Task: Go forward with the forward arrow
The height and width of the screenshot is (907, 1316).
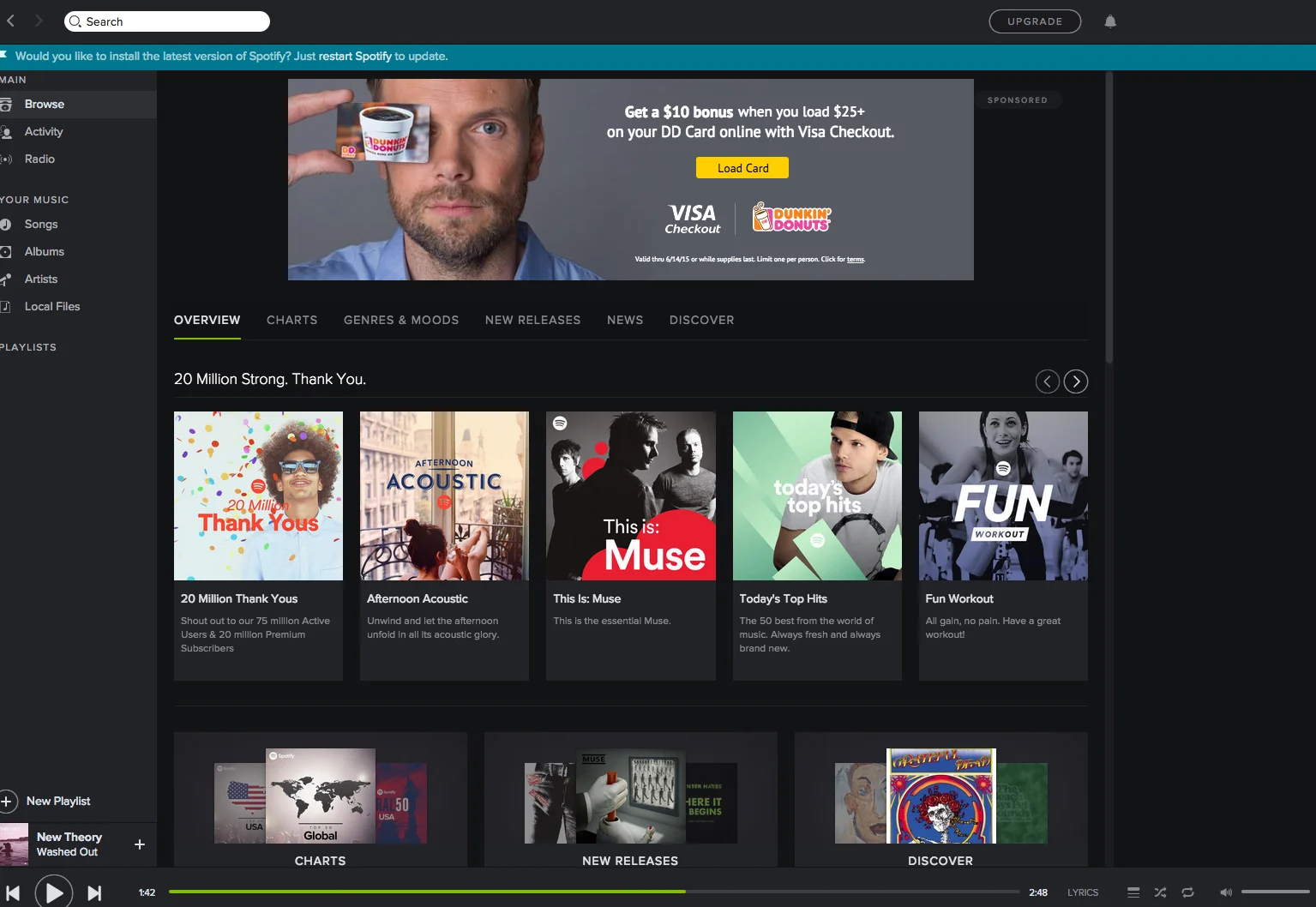Action: (x=39, y=21)
